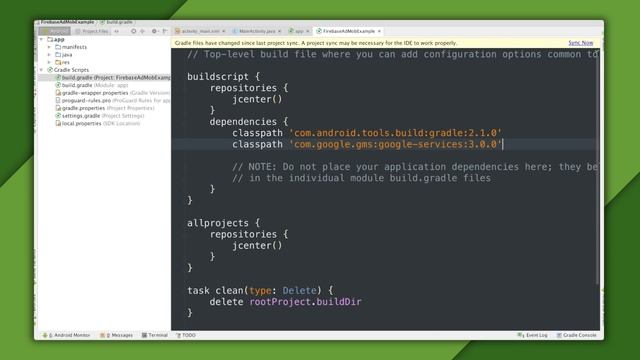
Task: Click the project view tabs overflow arrows
Action: [x=117, y=31]
